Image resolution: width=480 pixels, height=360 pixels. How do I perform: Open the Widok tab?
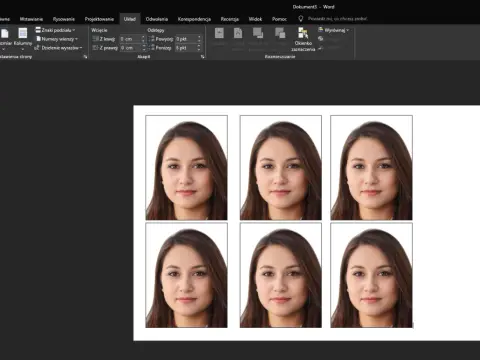pyautogui.click(x=255, y=19)
